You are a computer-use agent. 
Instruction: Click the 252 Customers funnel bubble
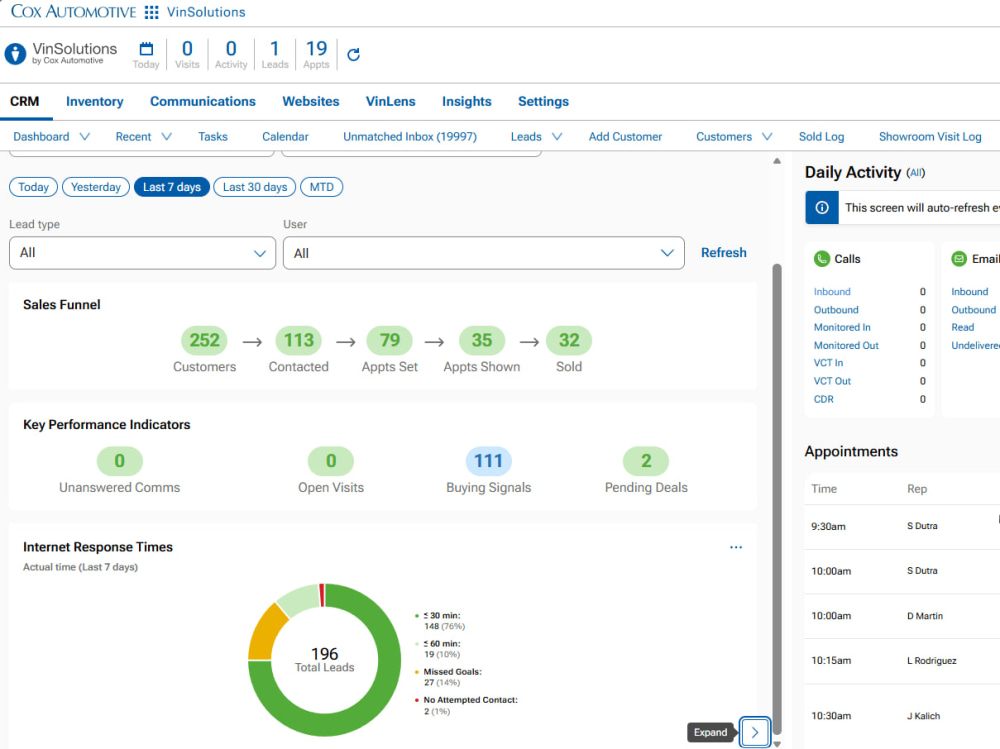[x=204, y=340]
